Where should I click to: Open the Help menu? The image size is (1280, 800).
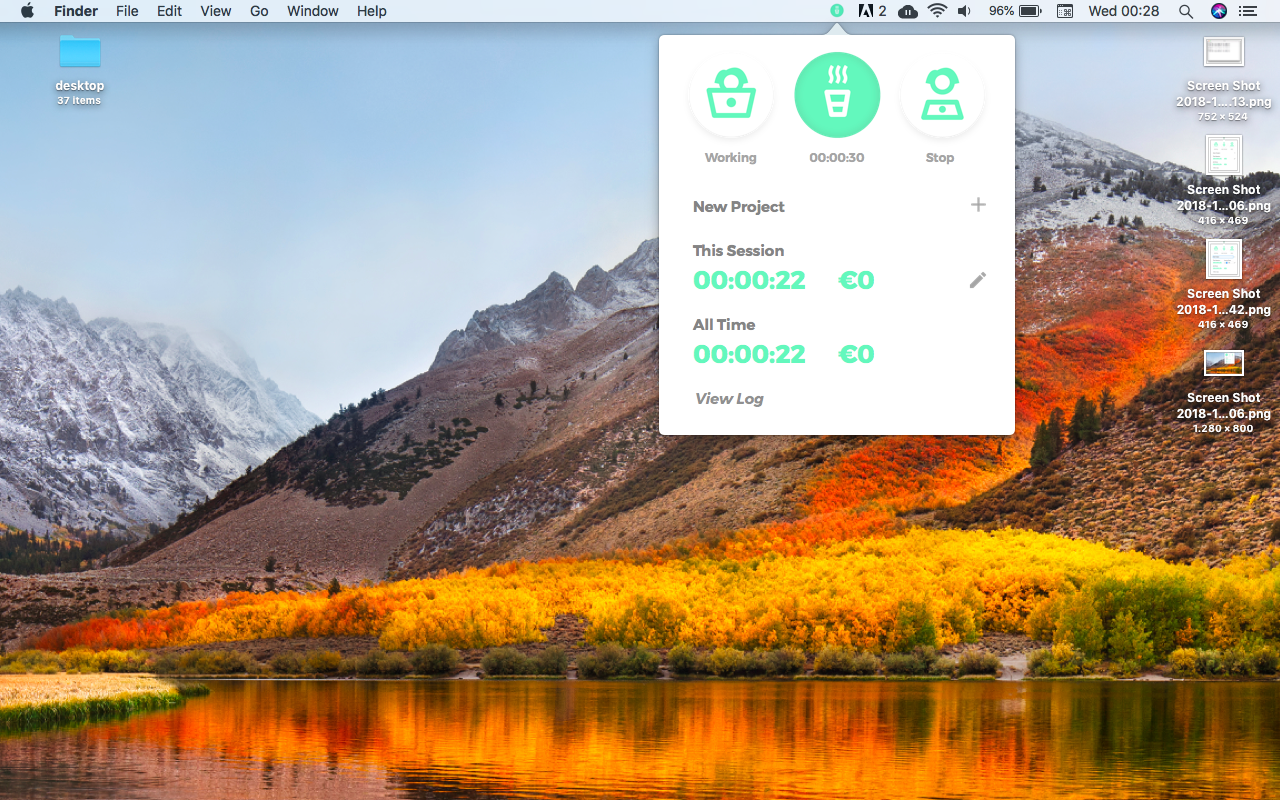click(x=371, y=11)
